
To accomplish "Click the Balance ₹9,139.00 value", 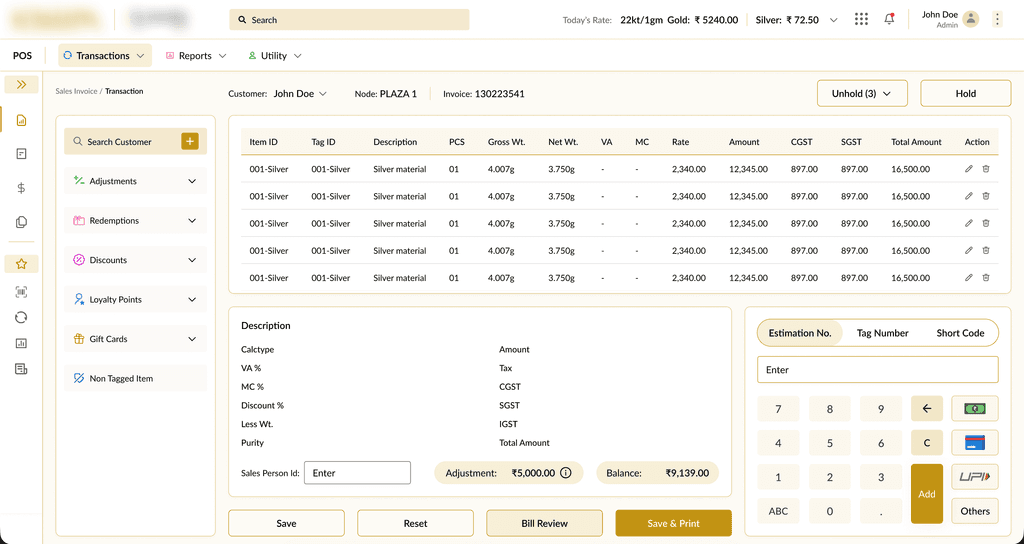I will pyautogui.click(x=687, y=473).
